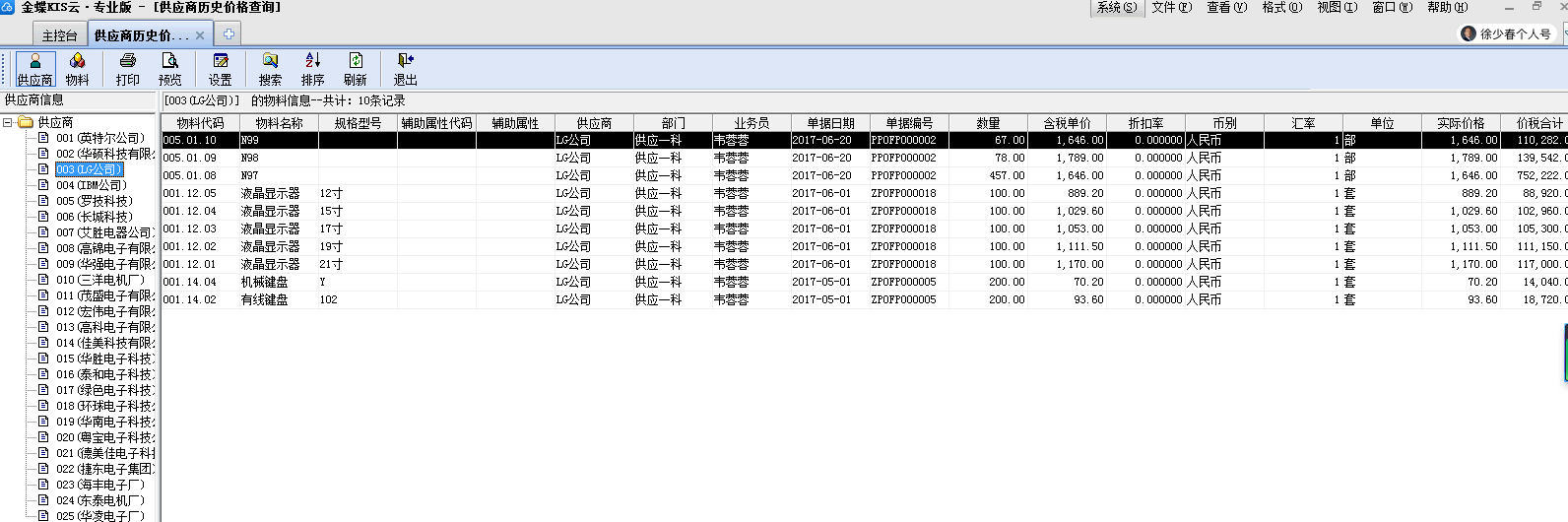Viewport: 1568px width, 522px height.
Task: Click document number ZPOFP000005 for 有线键盘
Action: pyautogui.click(x=910, y=299)
